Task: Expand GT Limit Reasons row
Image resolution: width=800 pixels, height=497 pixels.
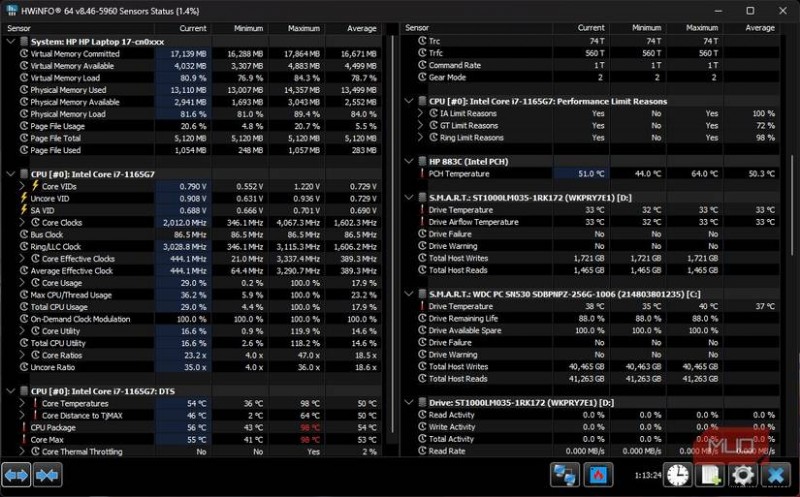Action: tap(420, 126)
